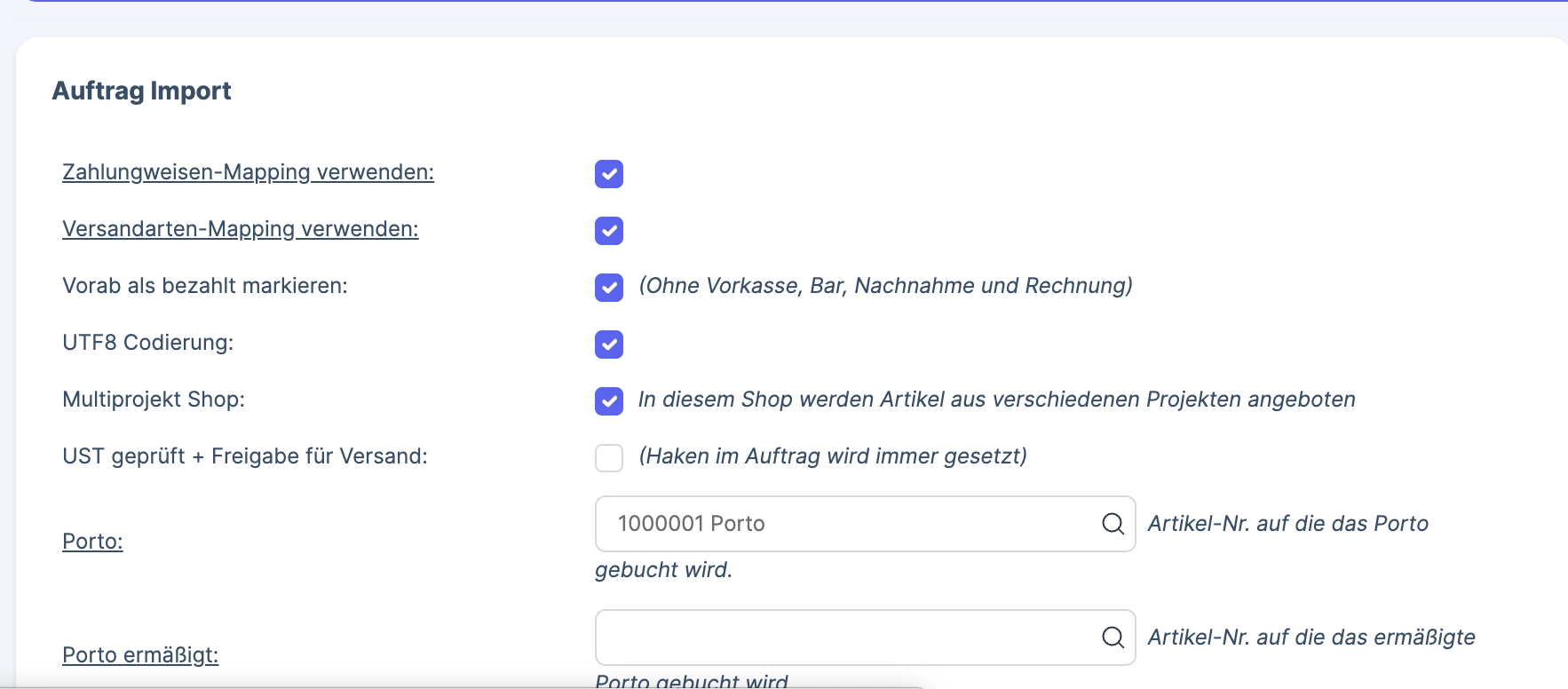Open the Versandarten-Mapping verwenden link

point(240,229)
